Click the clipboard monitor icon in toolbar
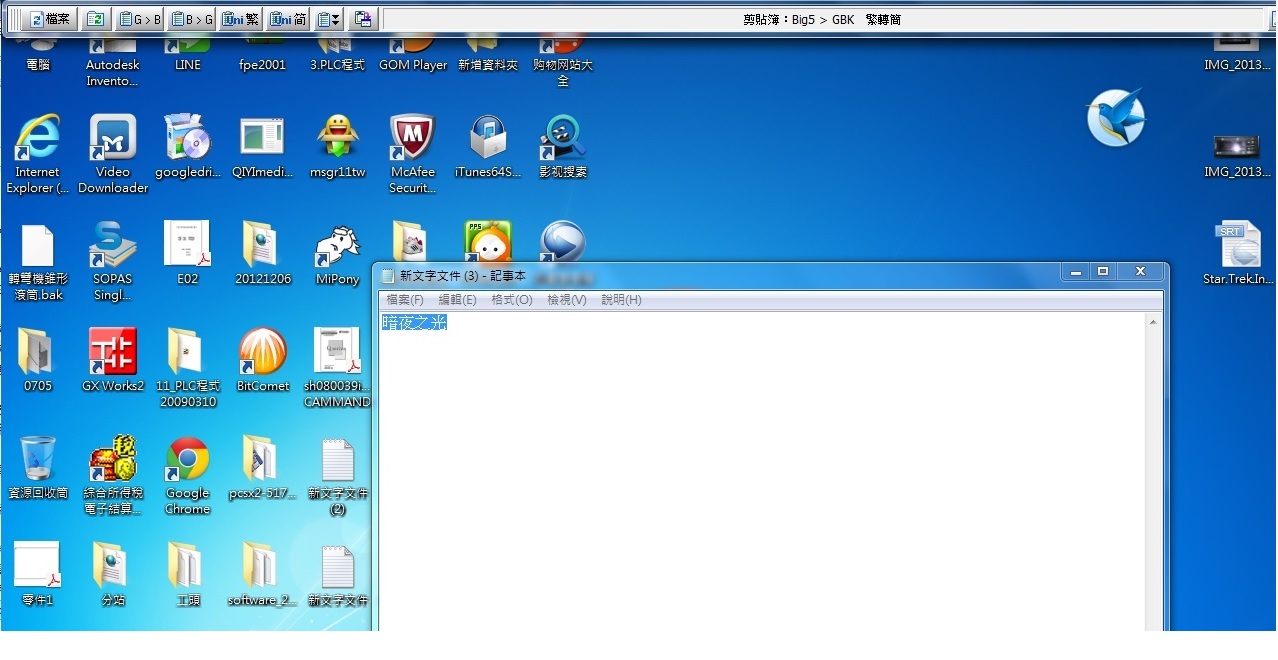Screen dimensions: 1278x660 363,19
